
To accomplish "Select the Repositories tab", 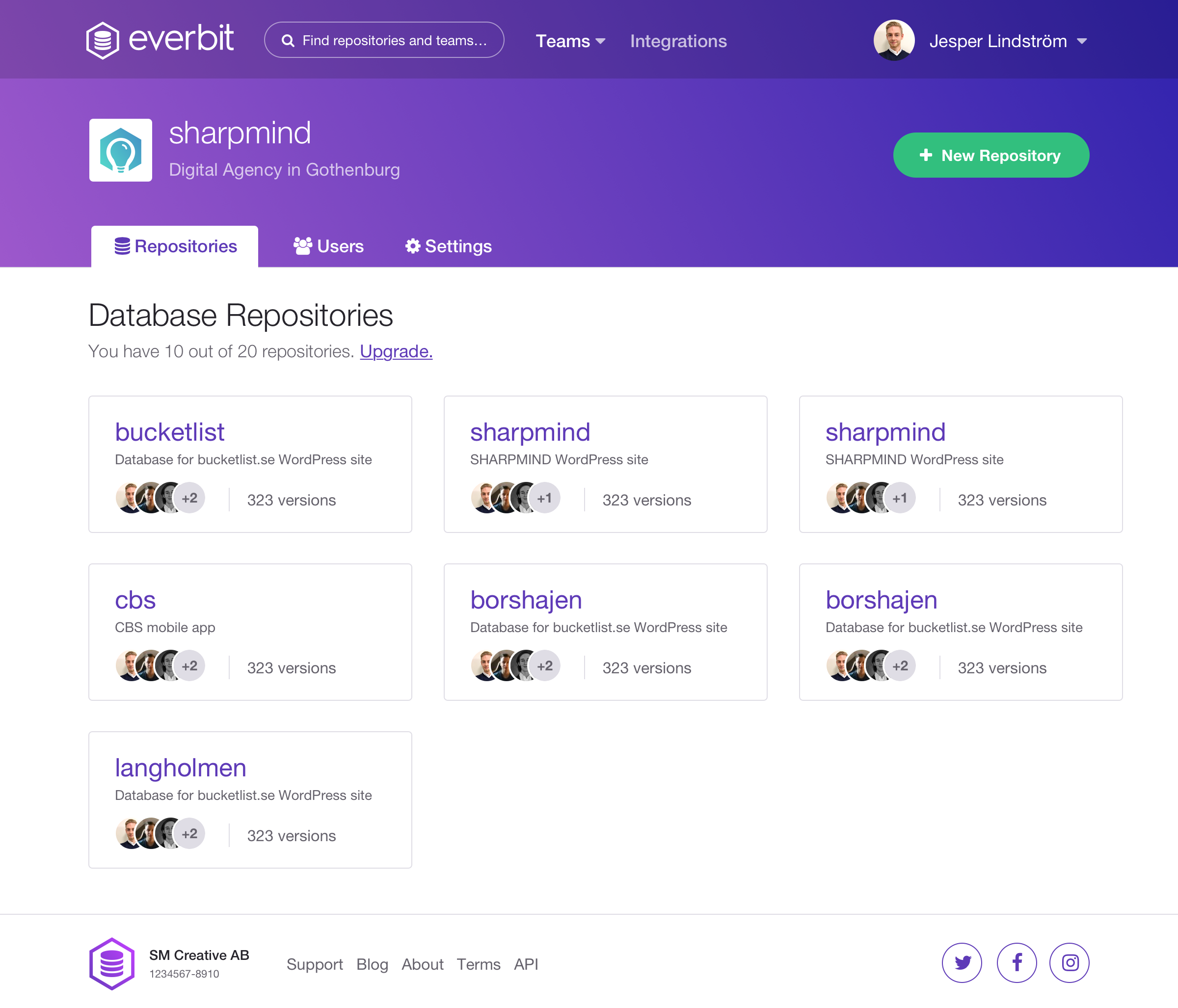I will (x=175, y=246).
